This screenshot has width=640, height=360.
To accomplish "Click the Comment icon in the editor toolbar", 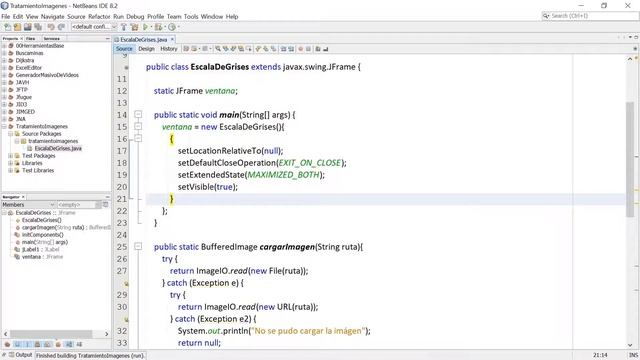I will coord(318,49).
